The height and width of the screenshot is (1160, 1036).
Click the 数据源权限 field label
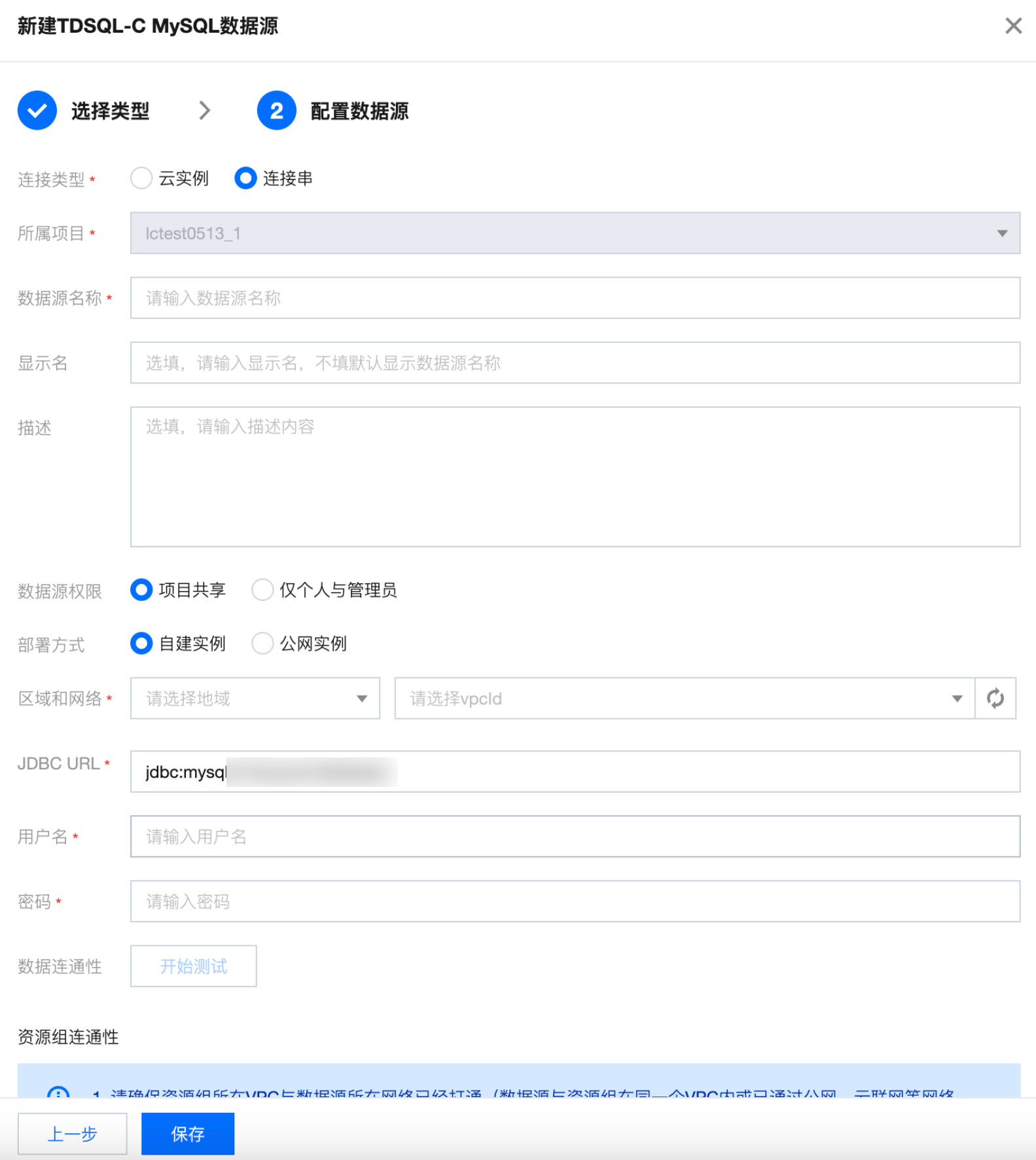60,591
